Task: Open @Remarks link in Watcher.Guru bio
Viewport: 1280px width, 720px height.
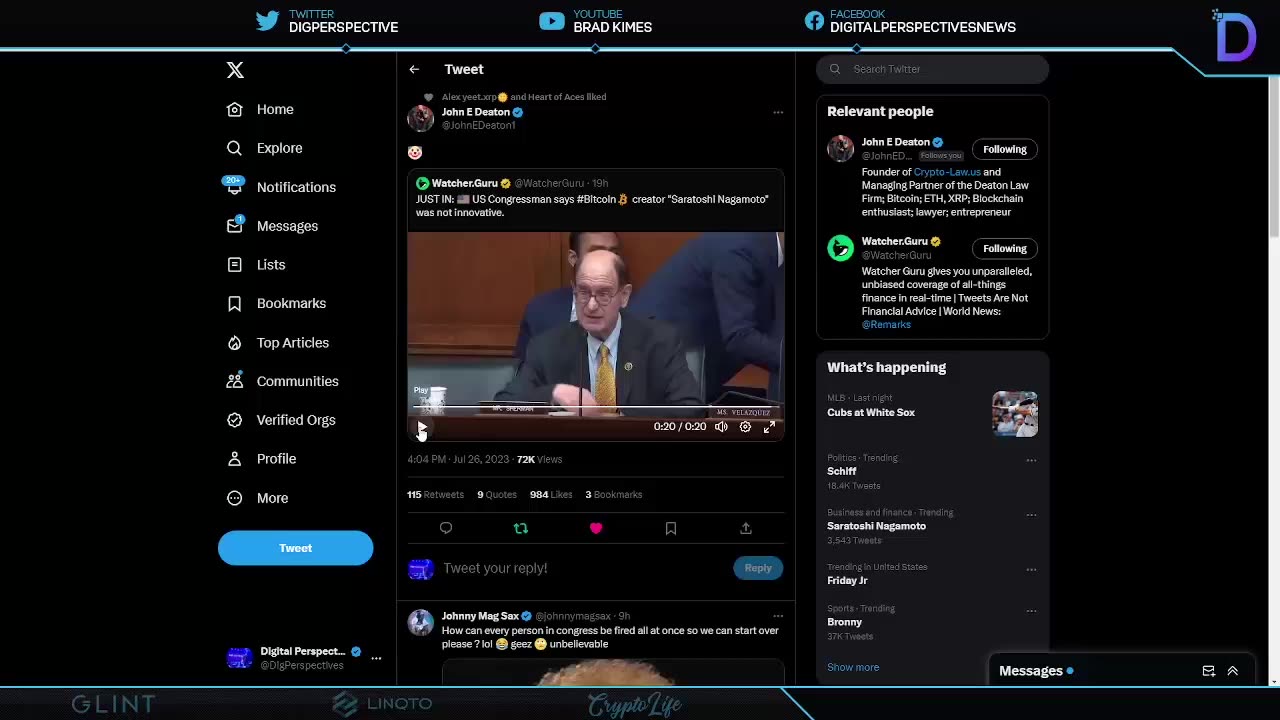Action: point(886,325)
